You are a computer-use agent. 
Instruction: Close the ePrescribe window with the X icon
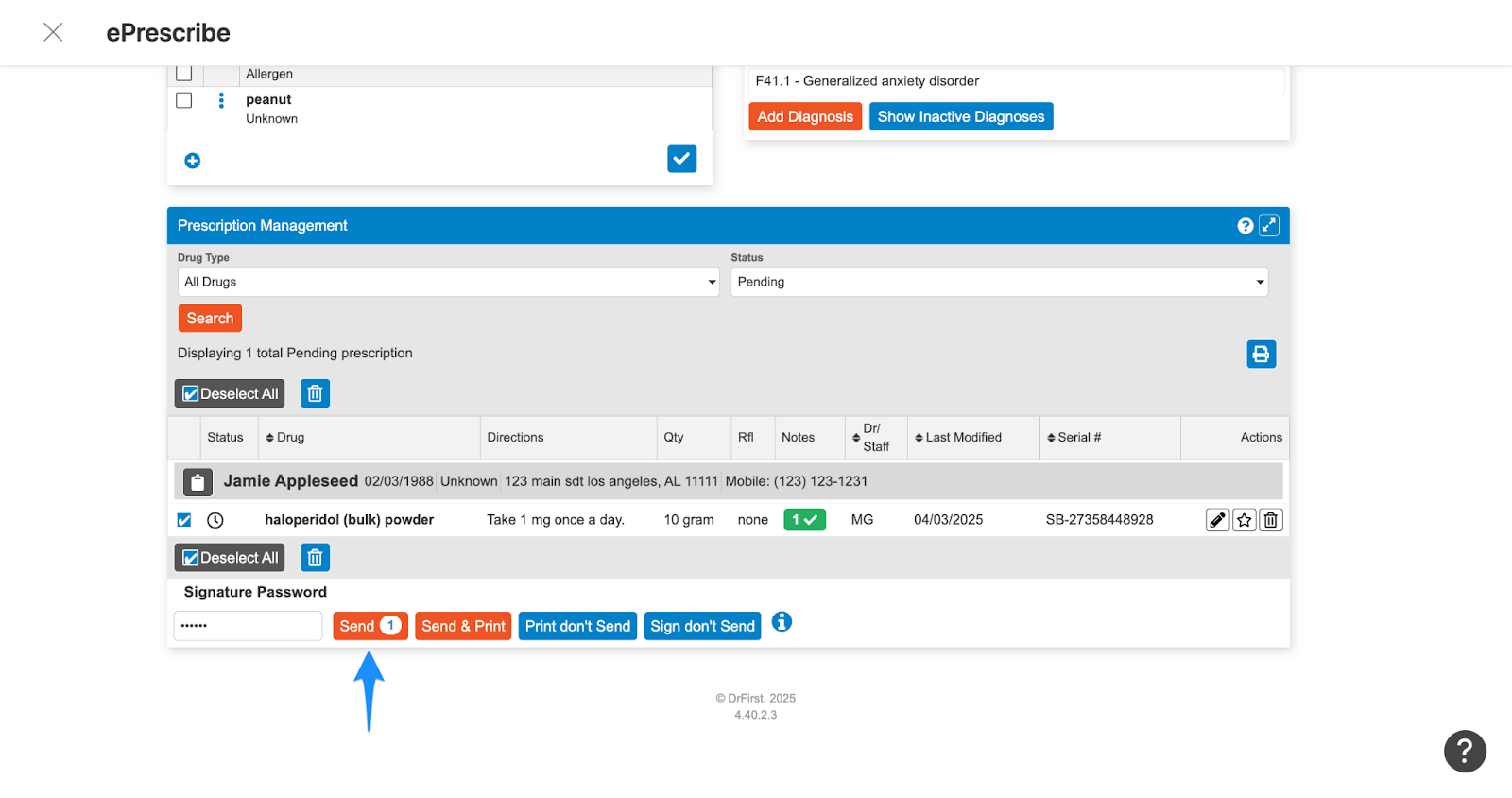click(53, 32)
